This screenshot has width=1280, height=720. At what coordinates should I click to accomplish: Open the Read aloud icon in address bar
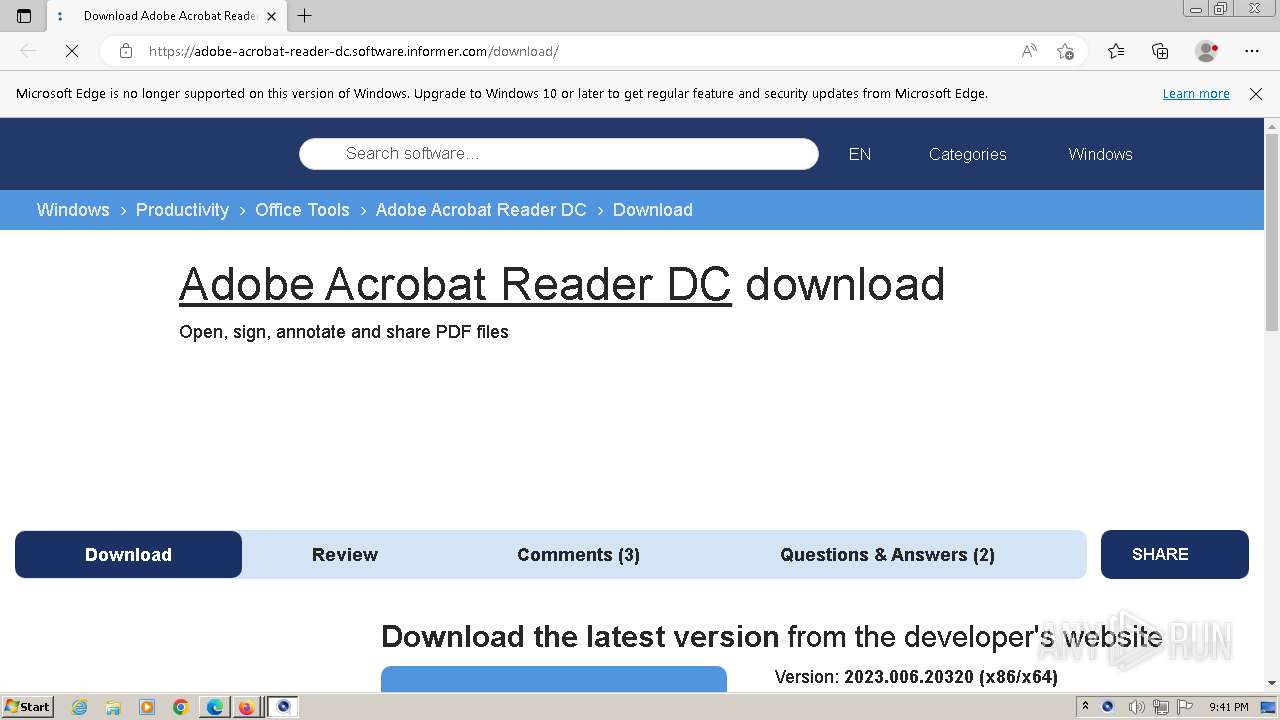click(x=1029, y=51)
